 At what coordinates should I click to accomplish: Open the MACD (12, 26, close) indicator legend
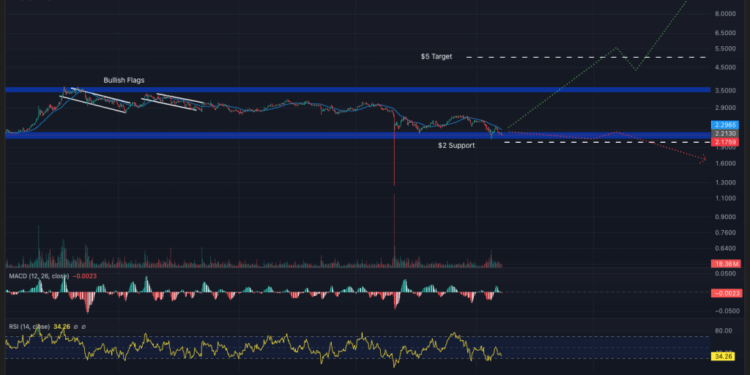pos(39,276)
